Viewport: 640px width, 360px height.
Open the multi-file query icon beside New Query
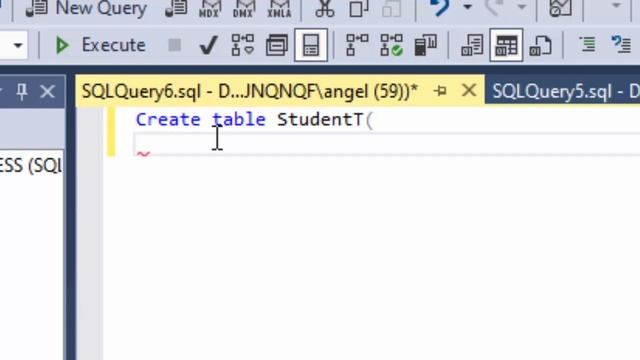tap(176, 8)
